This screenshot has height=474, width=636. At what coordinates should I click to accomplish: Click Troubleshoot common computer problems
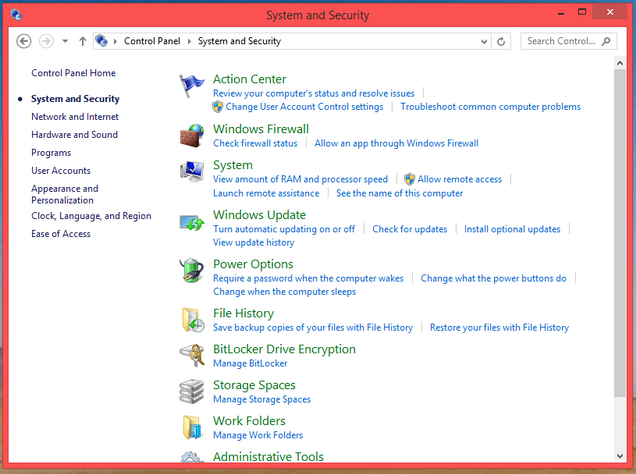[490, 107]
